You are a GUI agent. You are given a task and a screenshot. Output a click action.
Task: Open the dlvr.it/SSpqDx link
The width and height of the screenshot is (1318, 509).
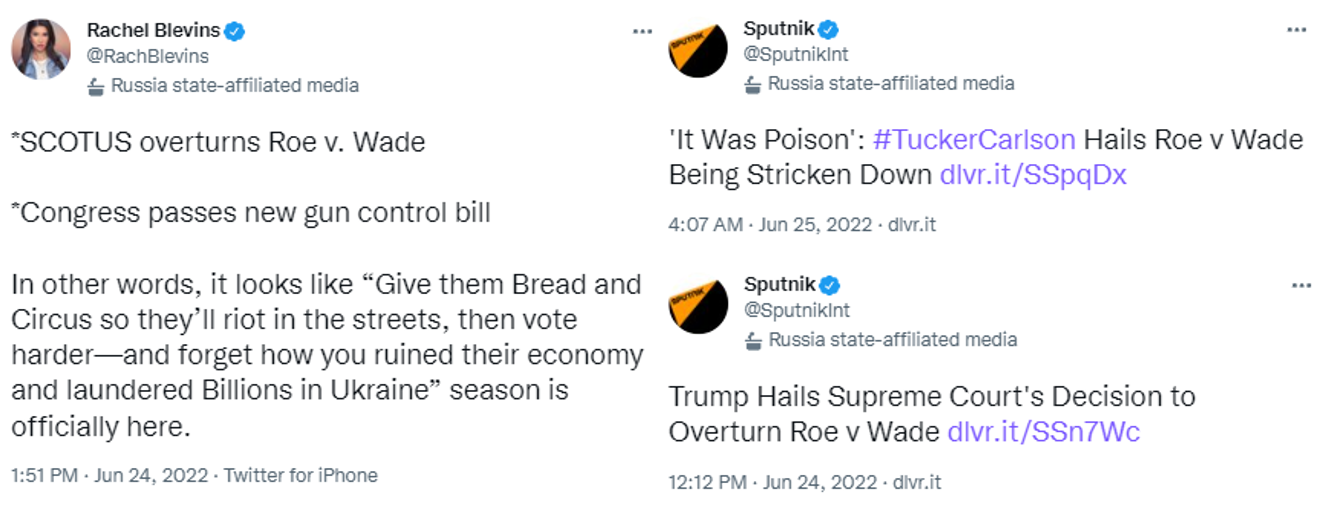point(1033,175)
